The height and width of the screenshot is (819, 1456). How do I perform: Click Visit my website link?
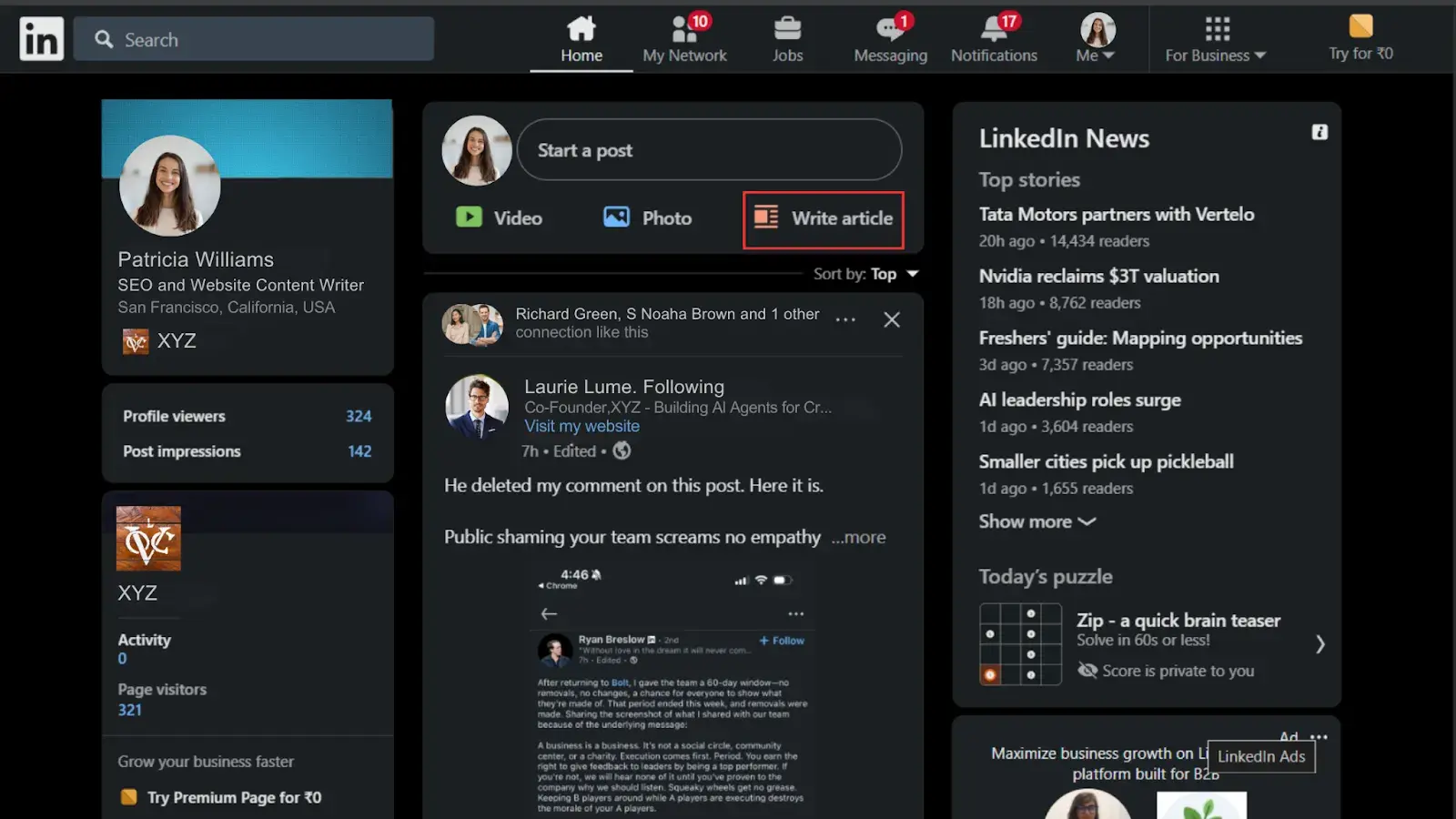581,425
